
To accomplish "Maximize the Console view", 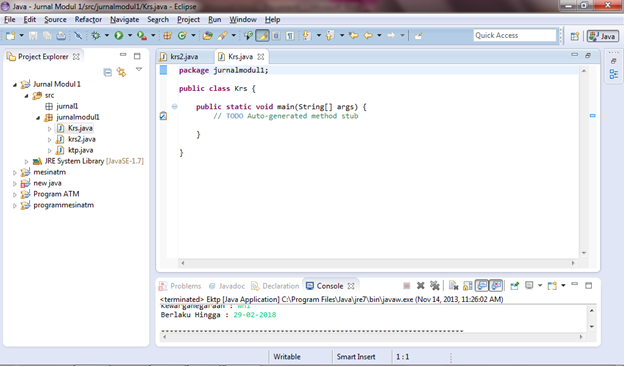I will pyautogui.click(x=589, y=285).
